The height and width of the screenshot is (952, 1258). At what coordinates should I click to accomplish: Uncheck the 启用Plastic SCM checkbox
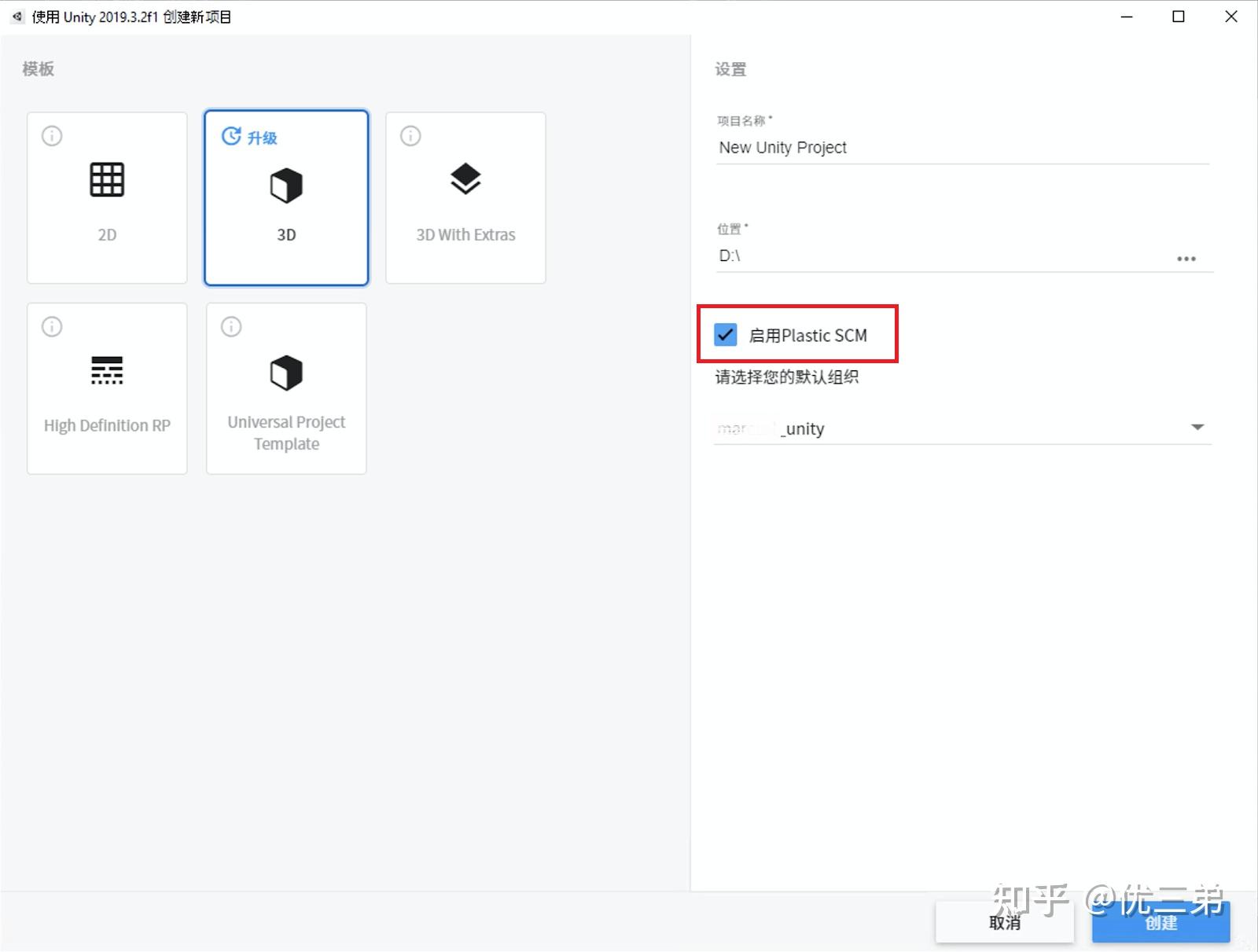[x=726, y=335]
